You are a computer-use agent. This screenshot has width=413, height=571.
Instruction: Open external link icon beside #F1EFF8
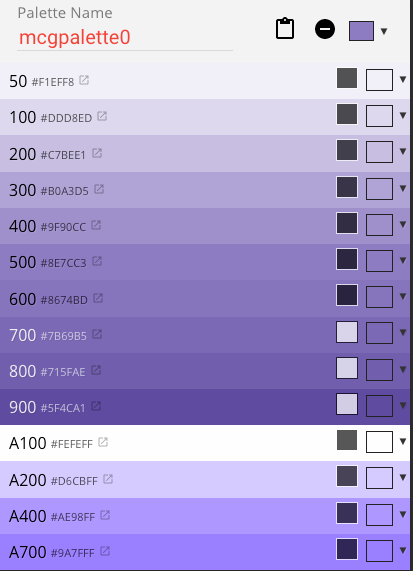tap(84, 80)
